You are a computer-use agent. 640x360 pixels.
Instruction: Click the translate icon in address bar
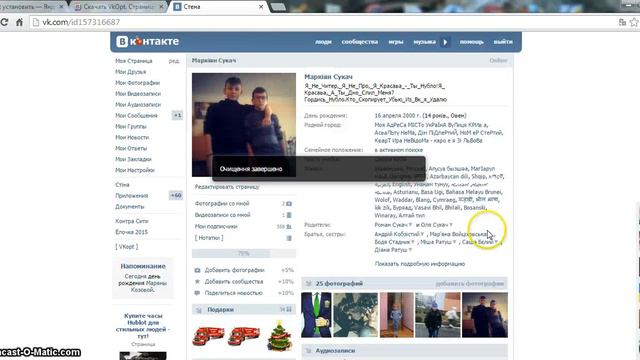(x=622, y=22)
